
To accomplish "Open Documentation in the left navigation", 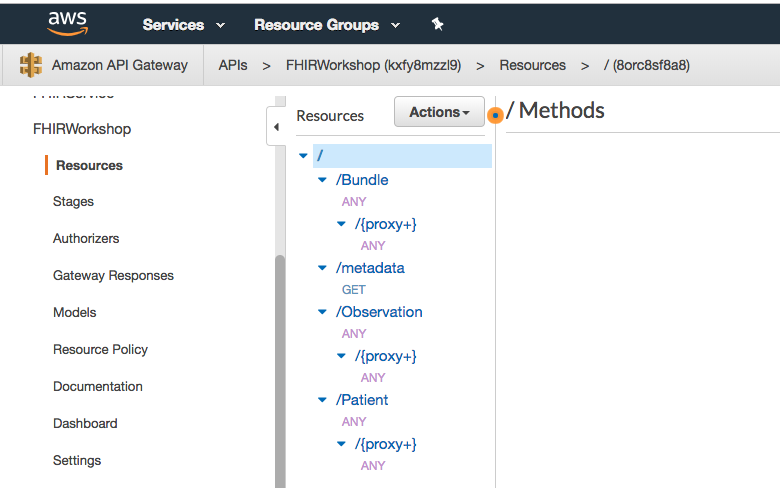I will click(x=98, y=386).
